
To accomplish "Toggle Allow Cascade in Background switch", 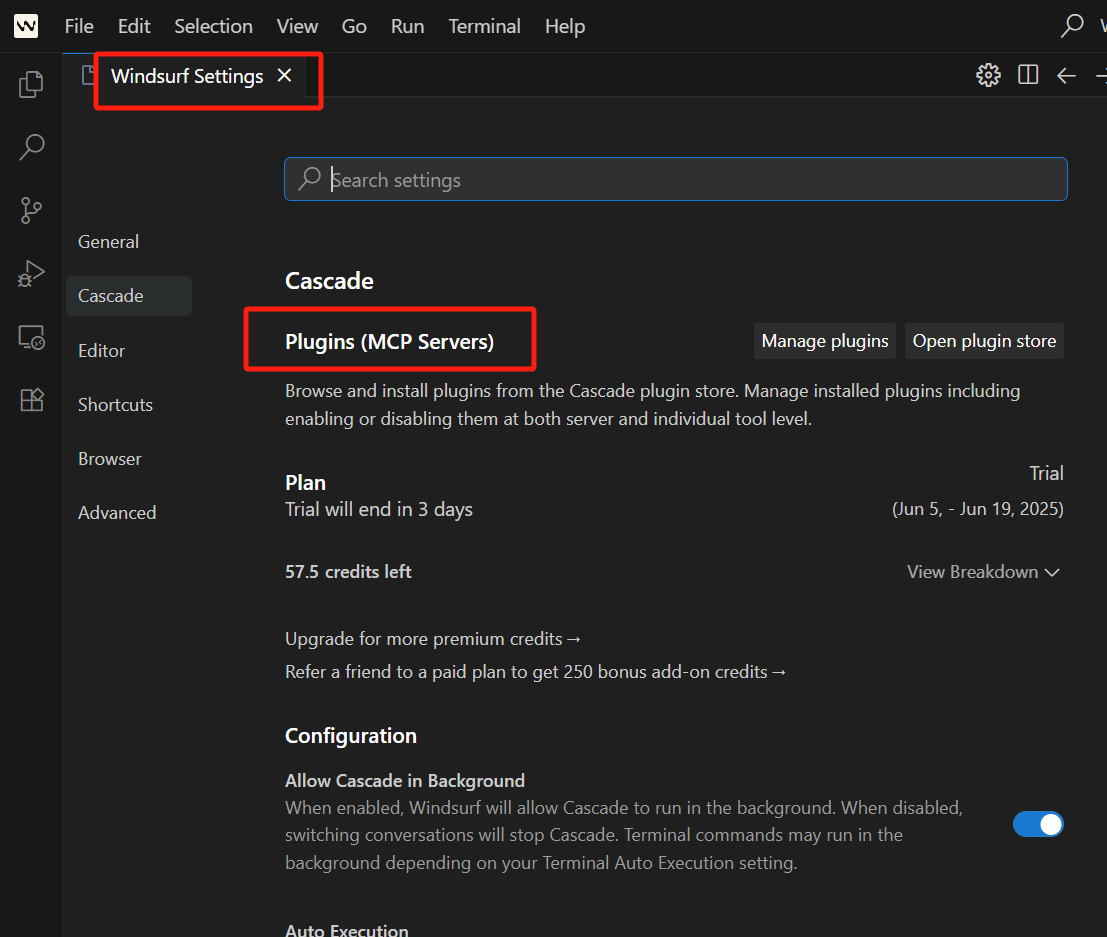I will click(1038, 824).
